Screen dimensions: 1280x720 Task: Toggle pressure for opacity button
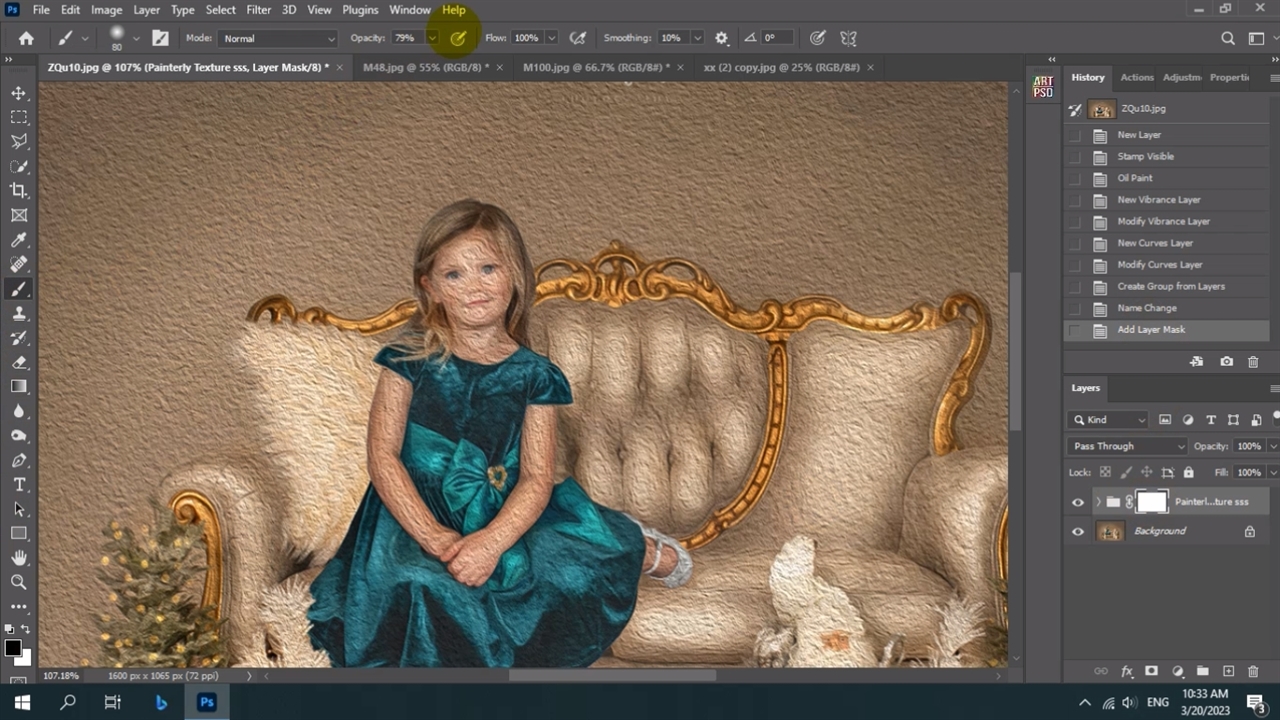[458, 38]
